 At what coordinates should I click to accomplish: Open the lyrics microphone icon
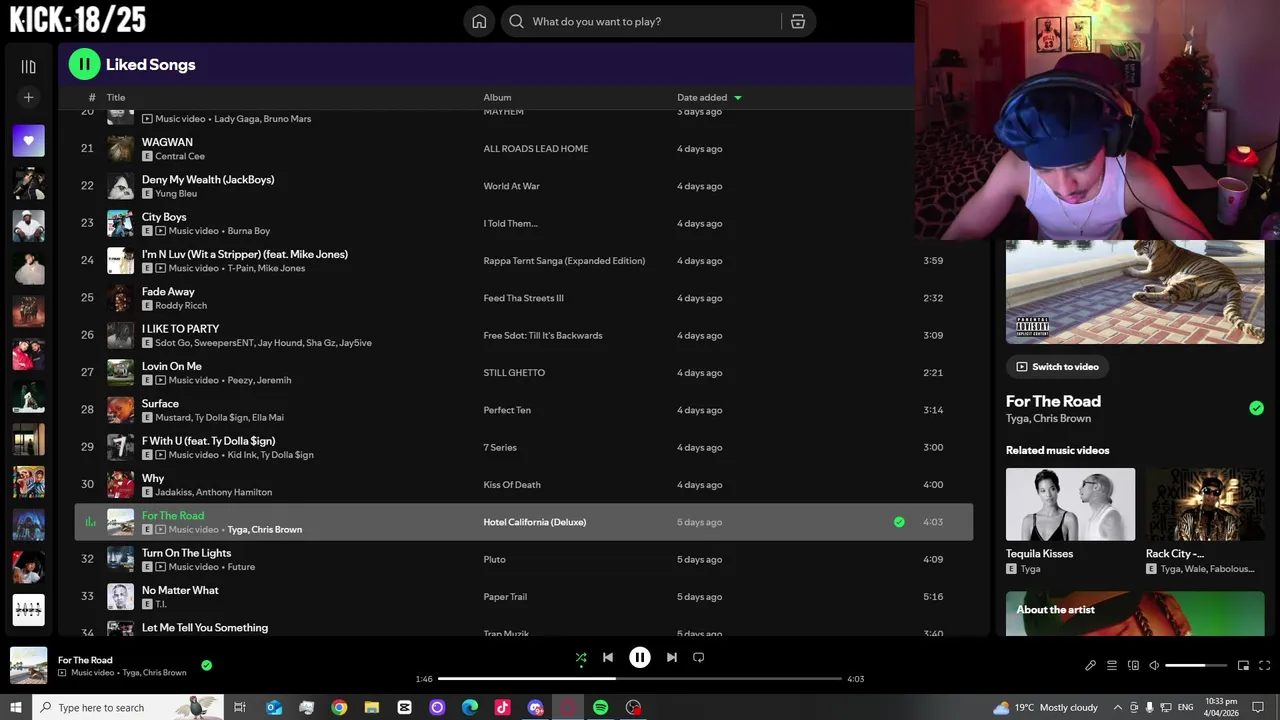click(1090, 665)
